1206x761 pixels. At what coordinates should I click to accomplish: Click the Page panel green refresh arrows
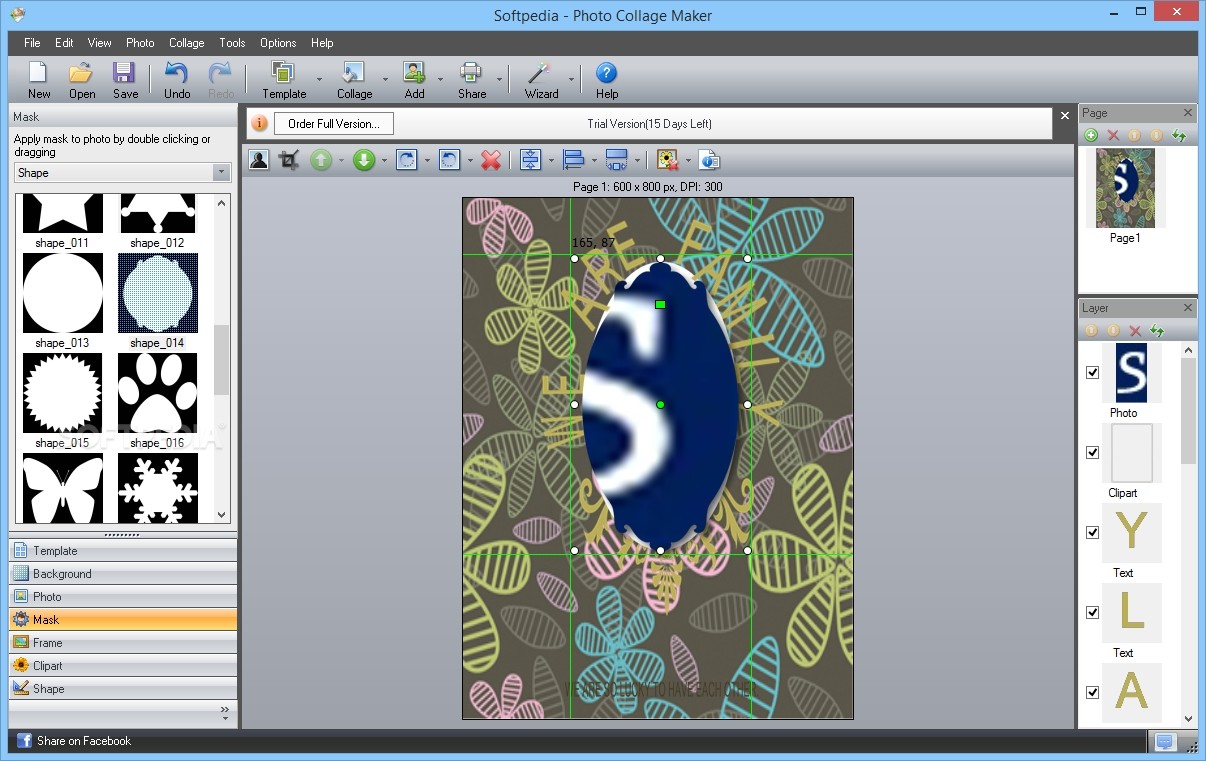point(1179,135)
